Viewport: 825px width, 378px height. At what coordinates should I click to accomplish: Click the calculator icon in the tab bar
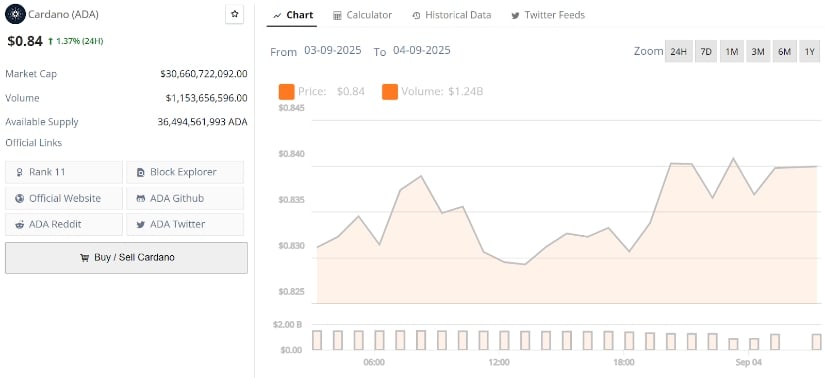[337, 16]
